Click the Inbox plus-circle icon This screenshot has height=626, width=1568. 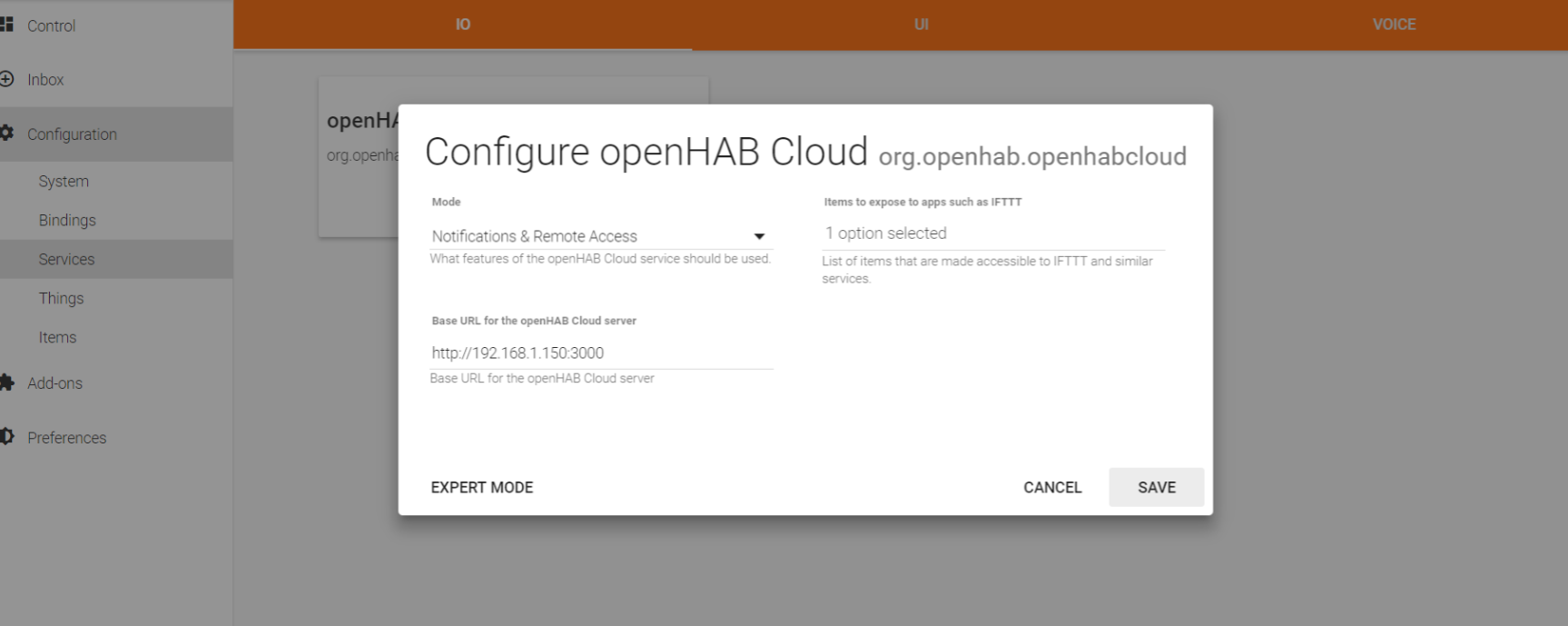click(x=6, y=79)
